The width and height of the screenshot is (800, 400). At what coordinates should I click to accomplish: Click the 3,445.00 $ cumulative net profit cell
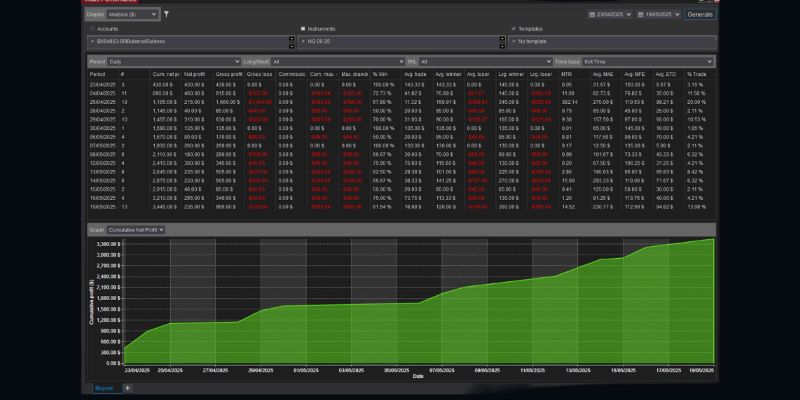click(166, 207)
